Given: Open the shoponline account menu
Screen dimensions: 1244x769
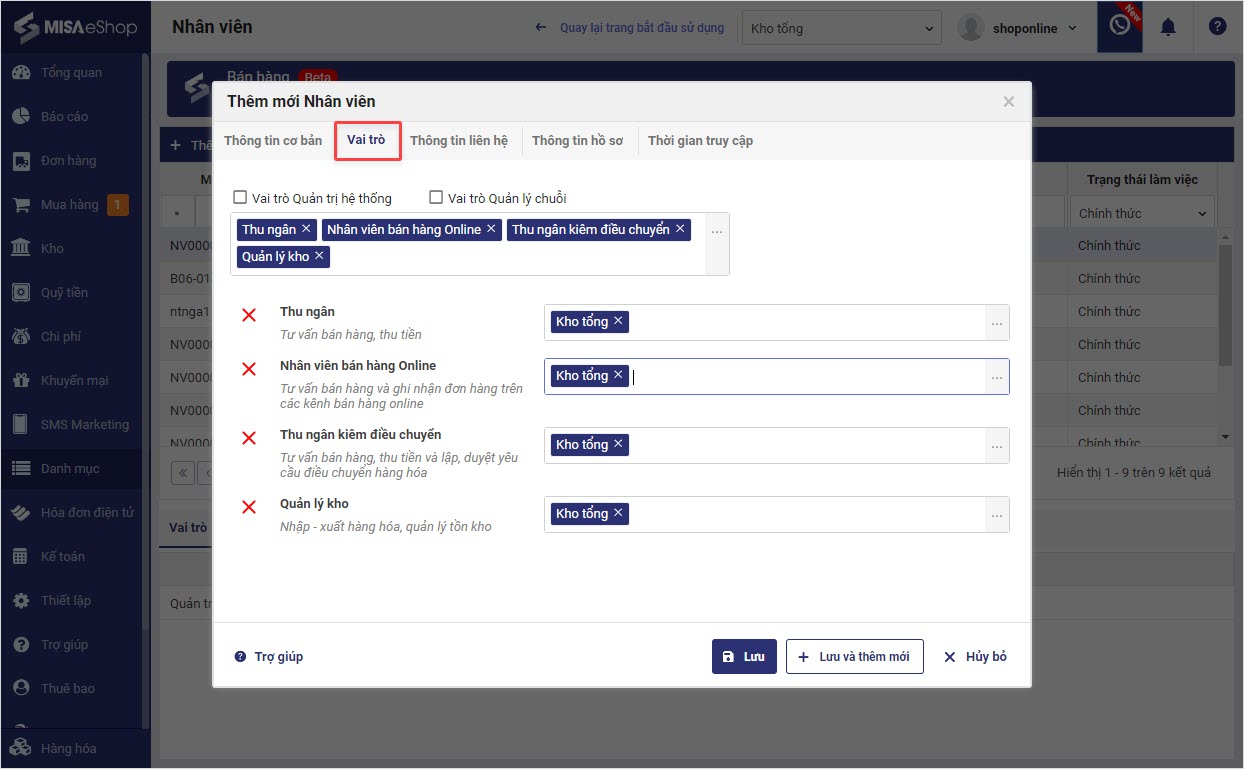Looking at the screenshot, I should pos(1018,28).
